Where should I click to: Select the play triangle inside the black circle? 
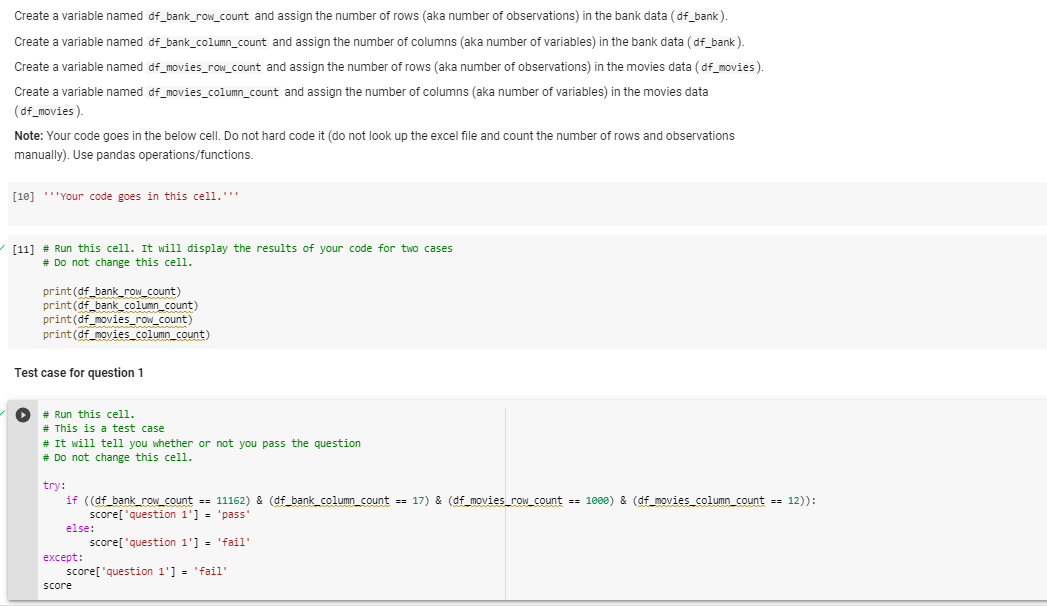click(x=23, y=413)
